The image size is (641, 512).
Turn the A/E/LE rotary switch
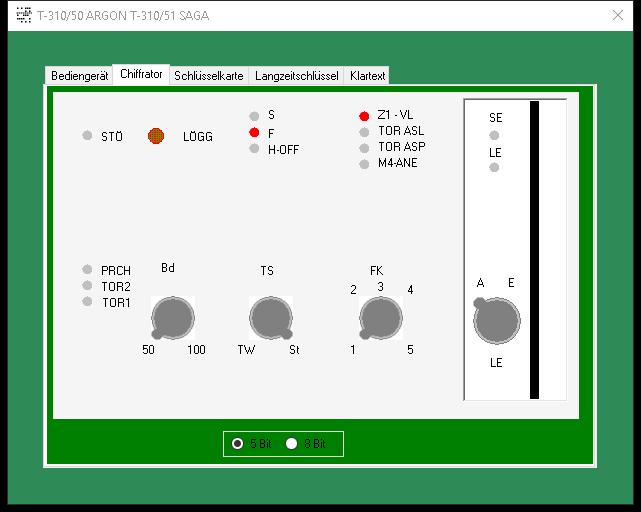[496, 320]
